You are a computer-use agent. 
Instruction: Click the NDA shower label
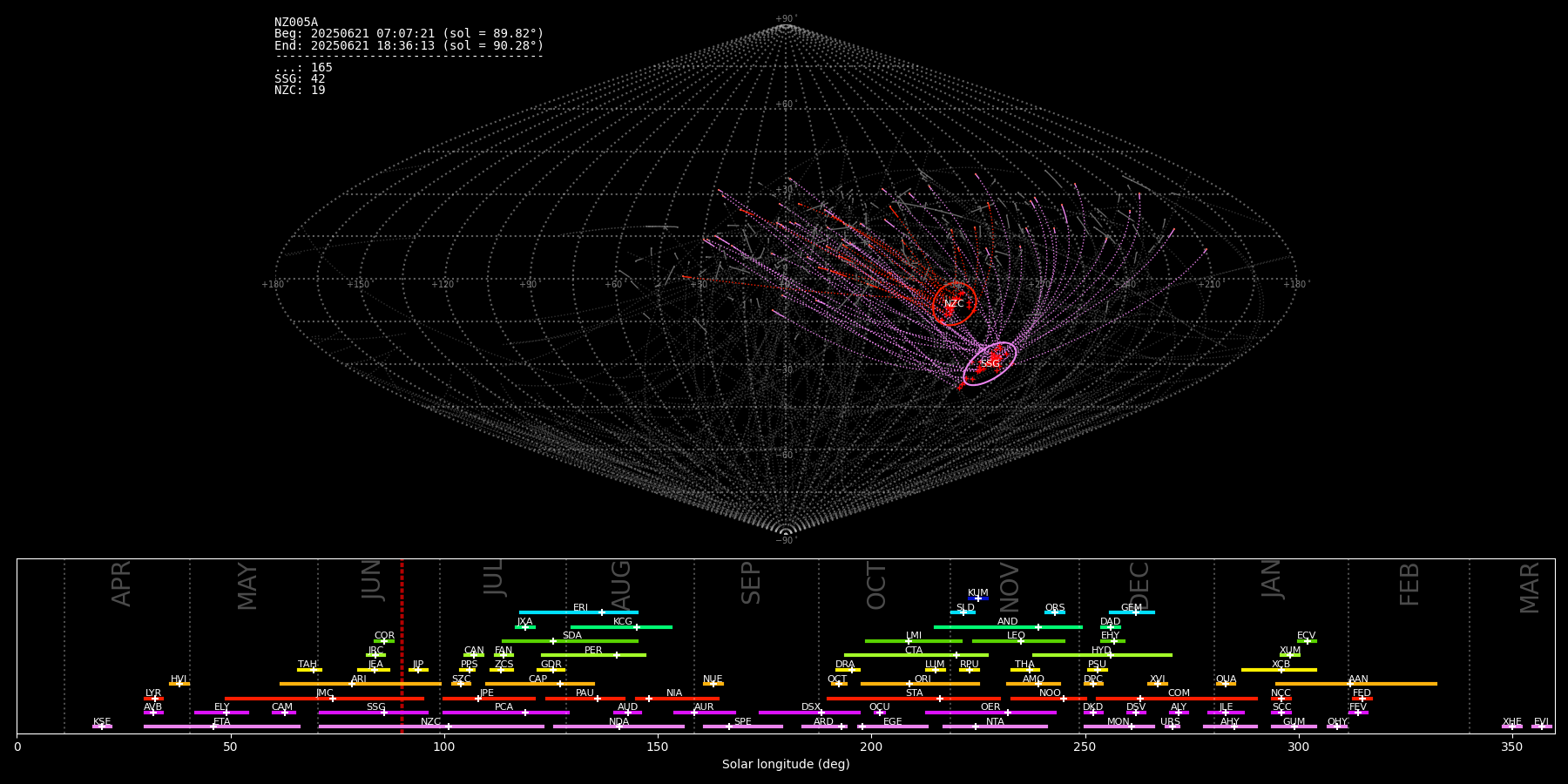pos(618,722)
